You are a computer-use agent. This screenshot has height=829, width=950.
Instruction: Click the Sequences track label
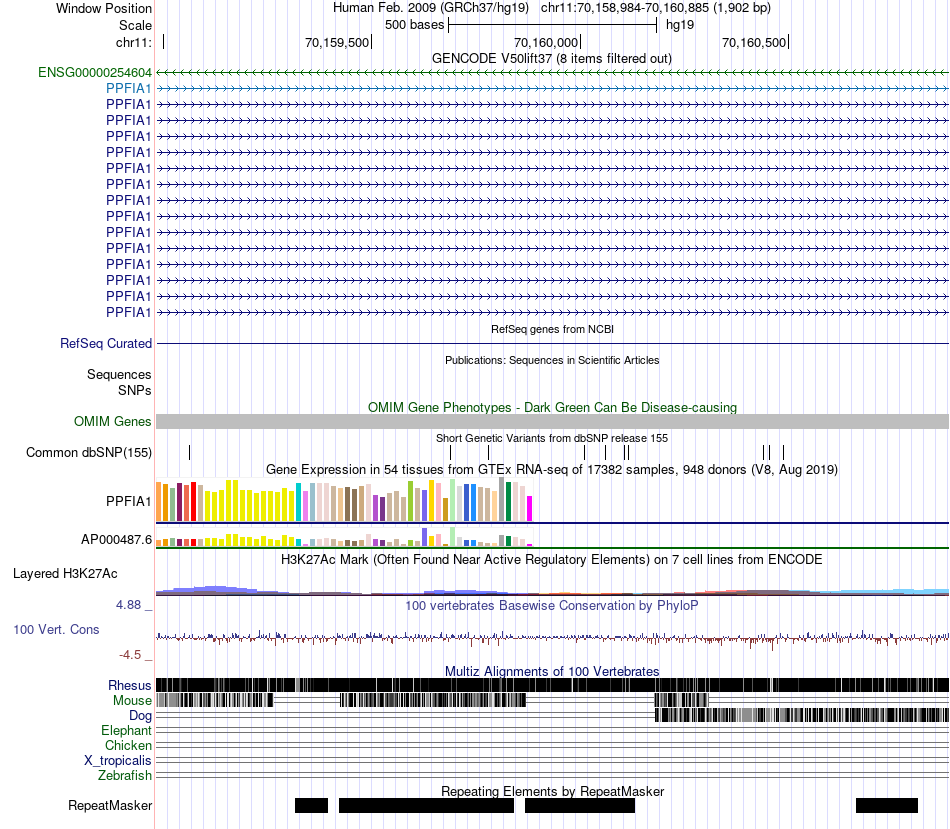click(x=119, y=375)
